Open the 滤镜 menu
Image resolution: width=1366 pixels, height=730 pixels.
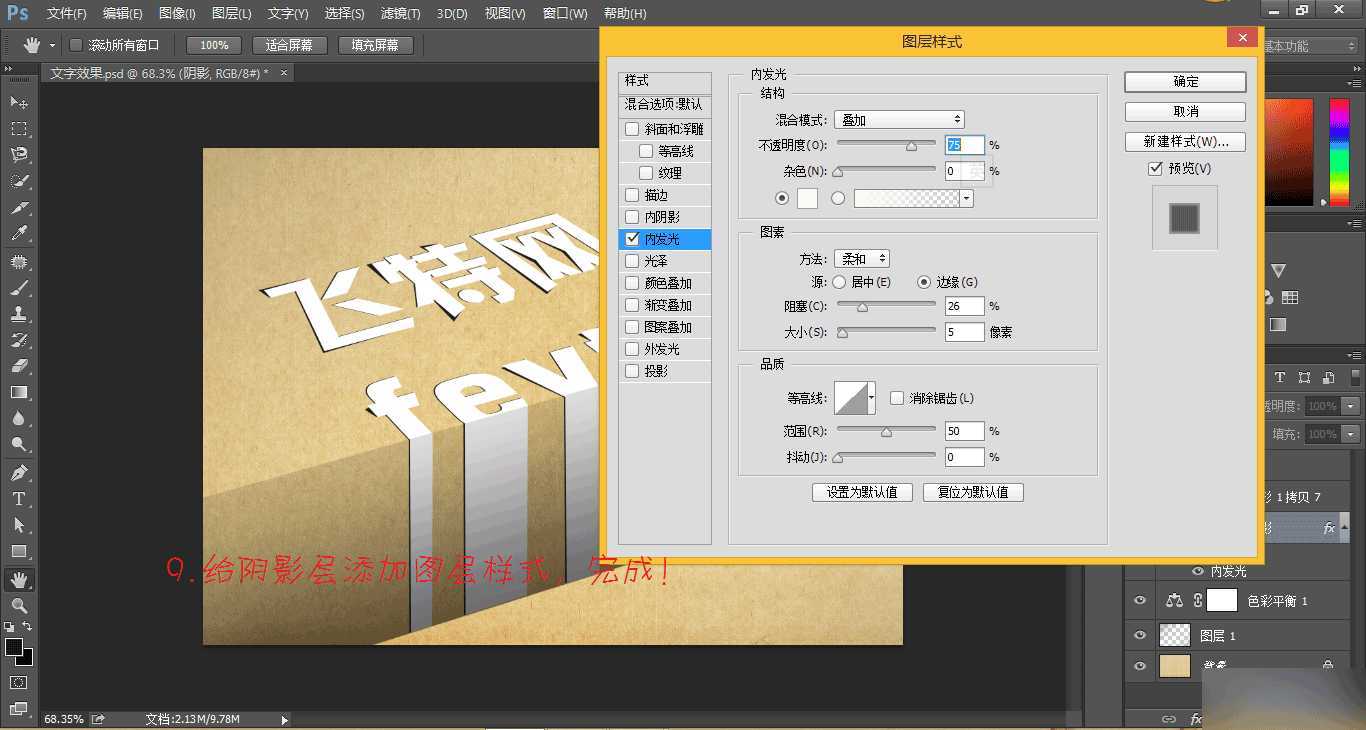pos(400,13)
